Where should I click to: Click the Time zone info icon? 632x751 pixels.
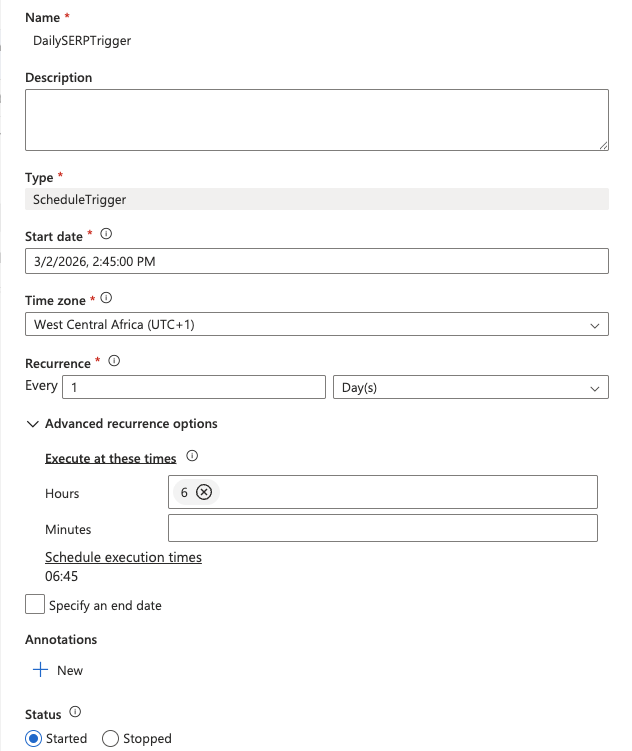point(106,298)
